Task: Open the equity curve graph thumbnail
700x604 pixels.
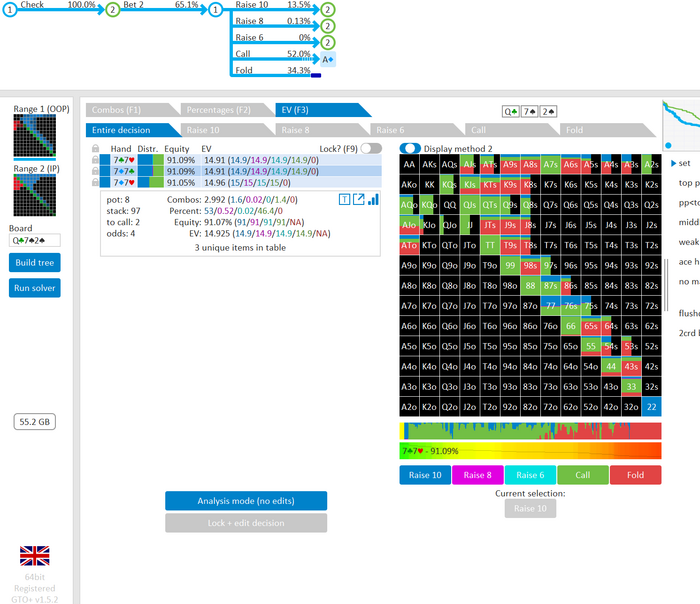Action: click(681, 126)
